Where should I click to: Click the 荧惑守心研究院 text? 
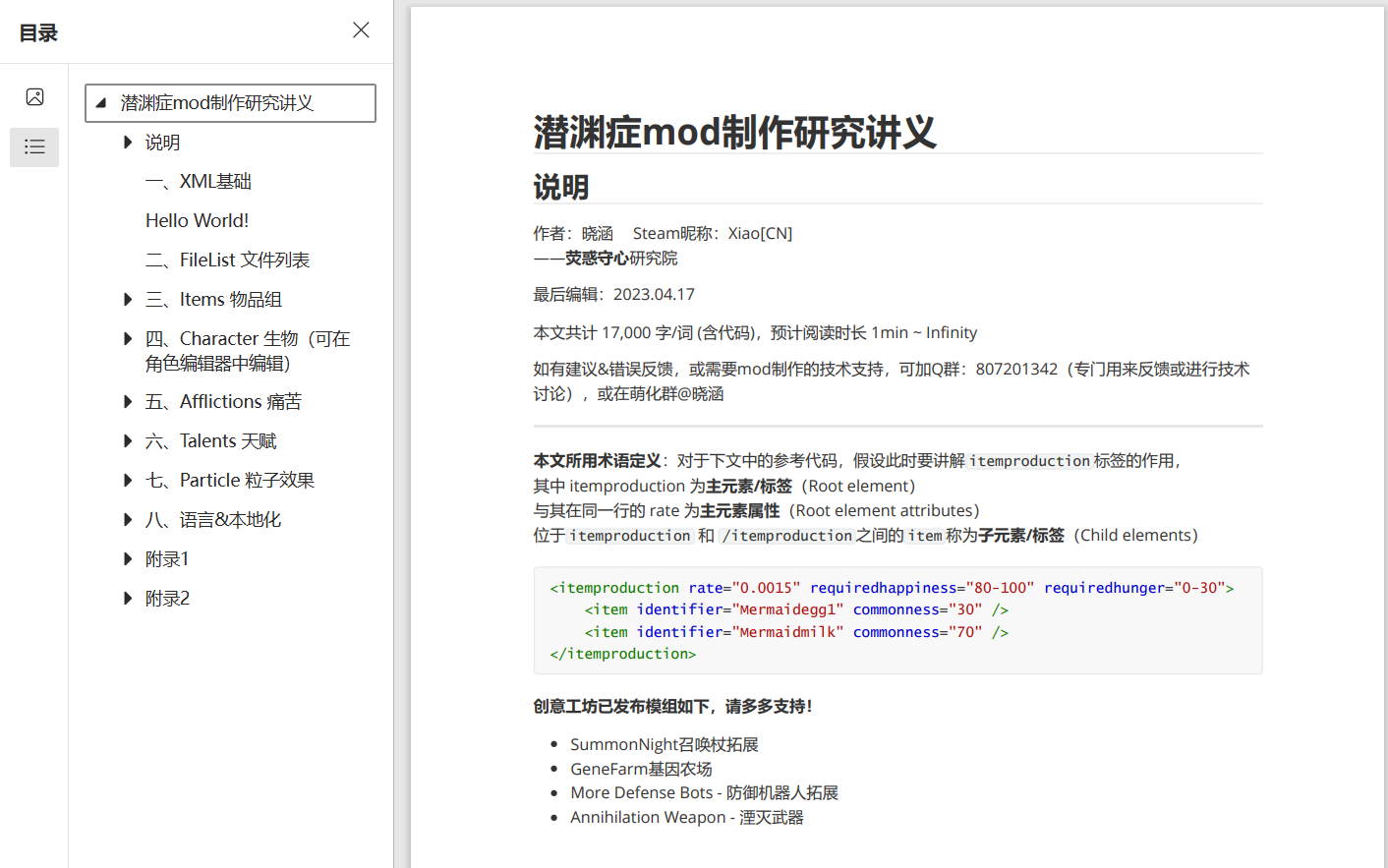(x=621, y=259)
